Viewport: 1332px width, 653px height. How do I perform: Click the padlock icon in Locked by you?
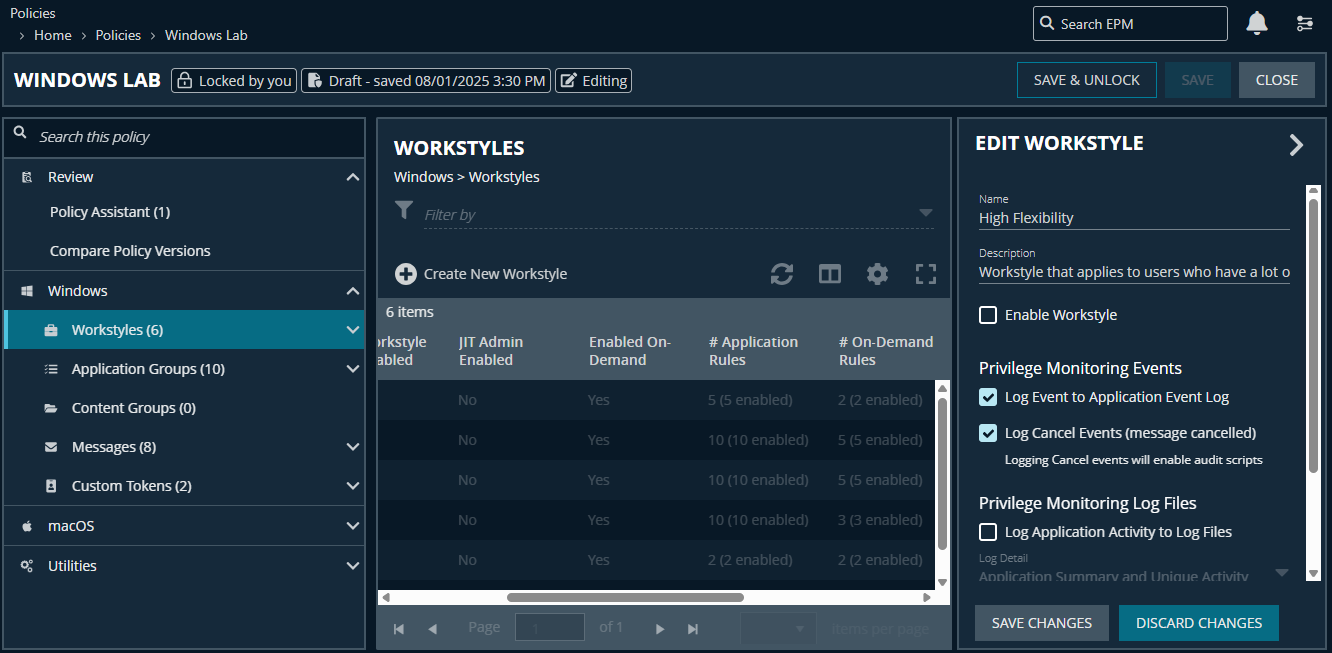tap(185, 81)
